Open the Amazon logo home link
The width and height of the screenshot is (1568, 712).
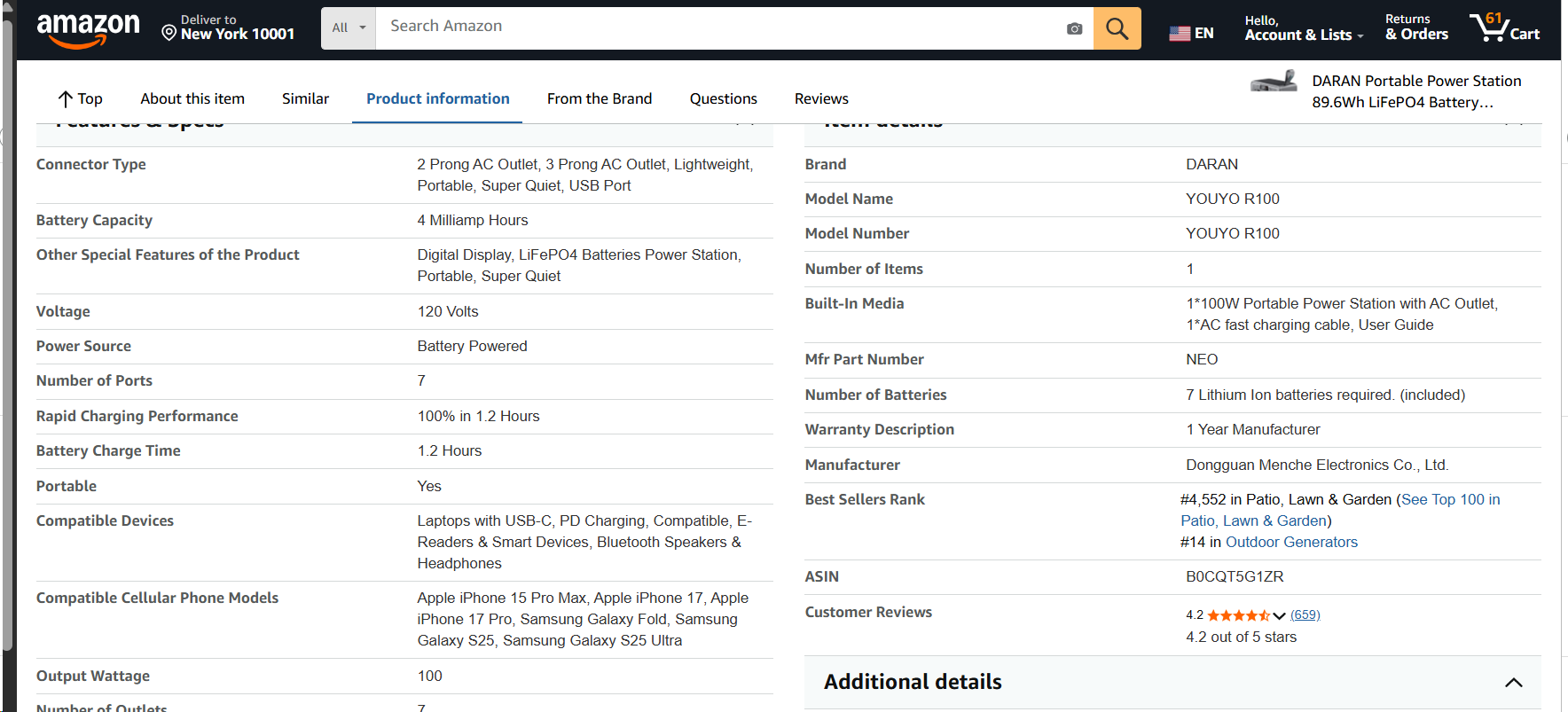click(x=88, y=30)
